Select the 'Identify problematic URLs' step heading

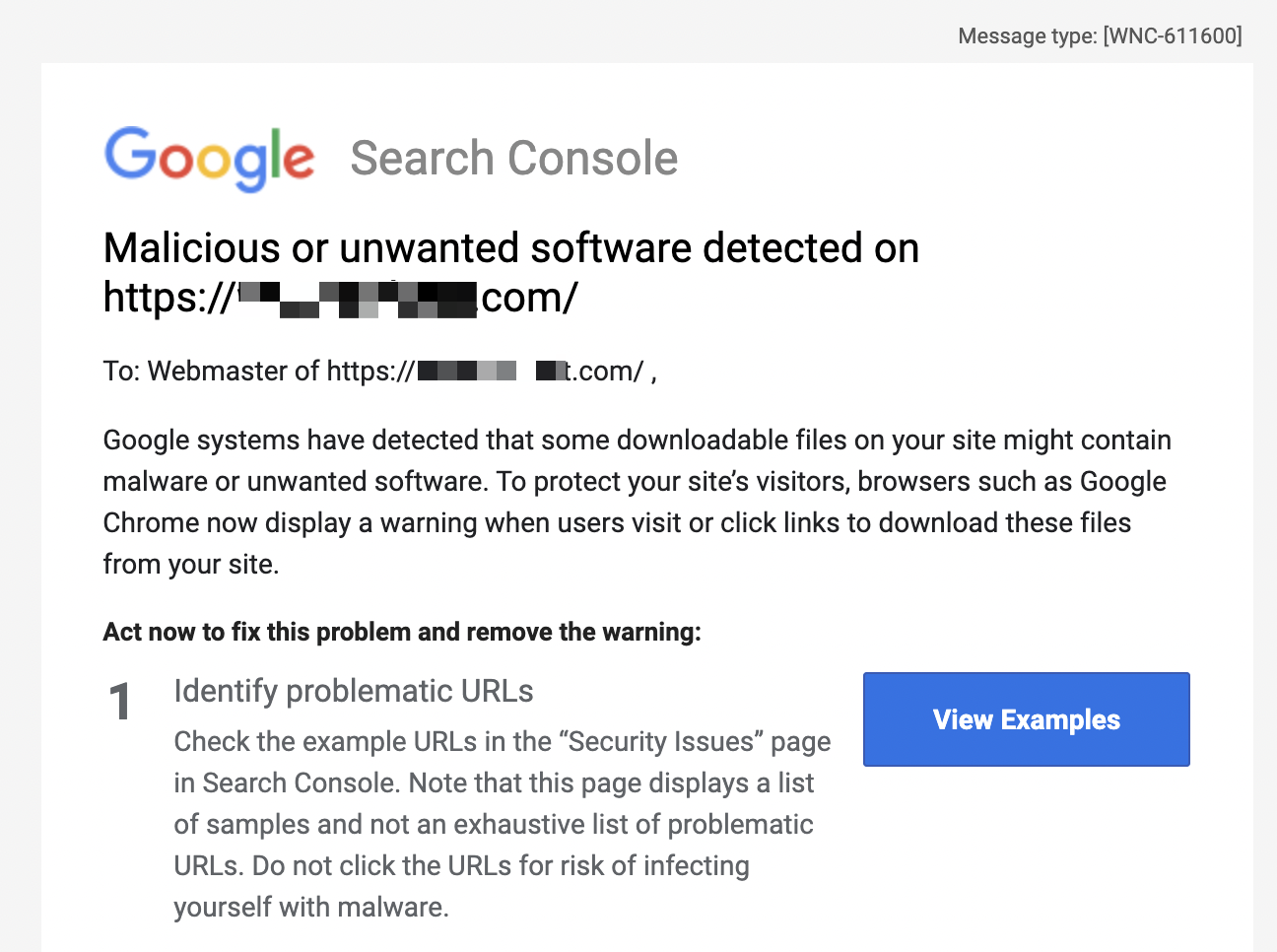[354, 691]
